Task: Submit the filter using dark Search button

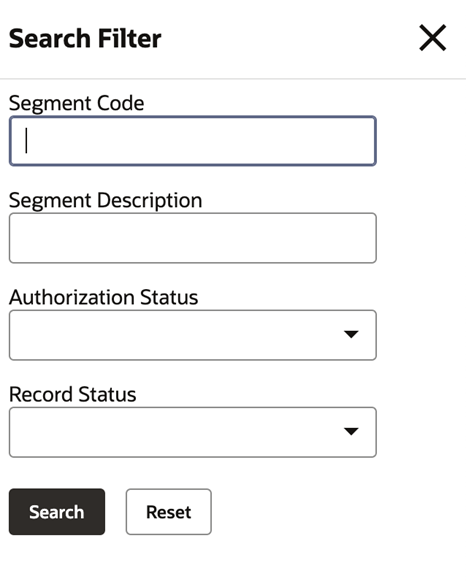Action: click(57, 512)
